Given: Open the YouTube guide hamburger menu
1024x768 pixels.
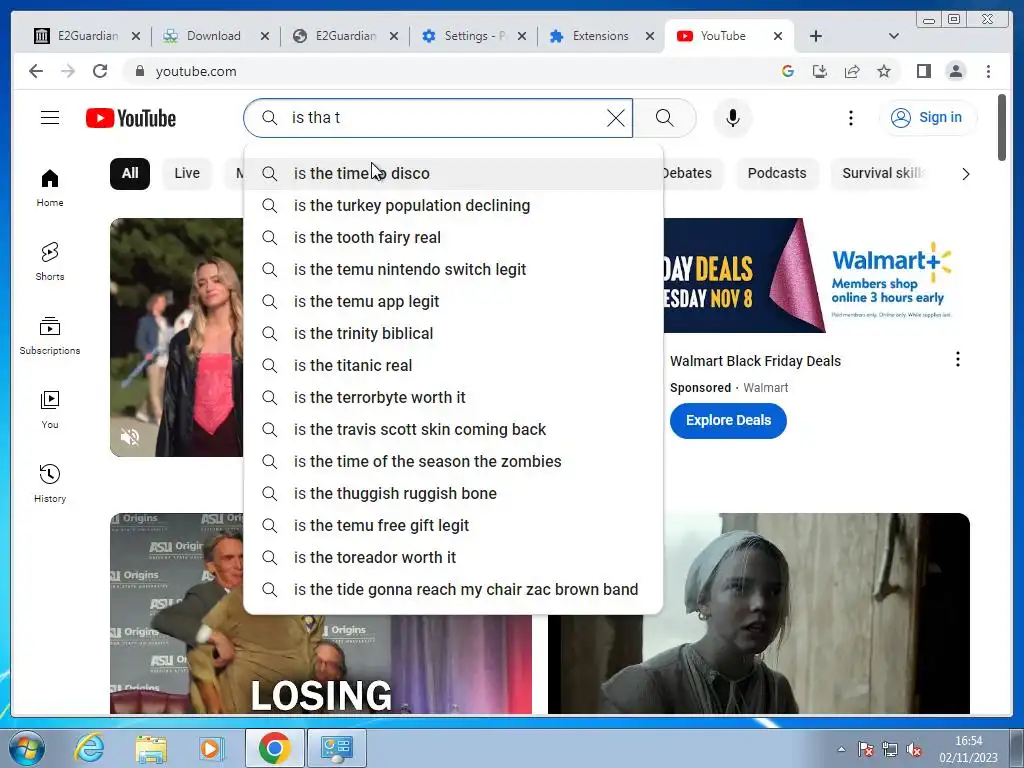Looking at the screenshot, I should click(50, 118).
